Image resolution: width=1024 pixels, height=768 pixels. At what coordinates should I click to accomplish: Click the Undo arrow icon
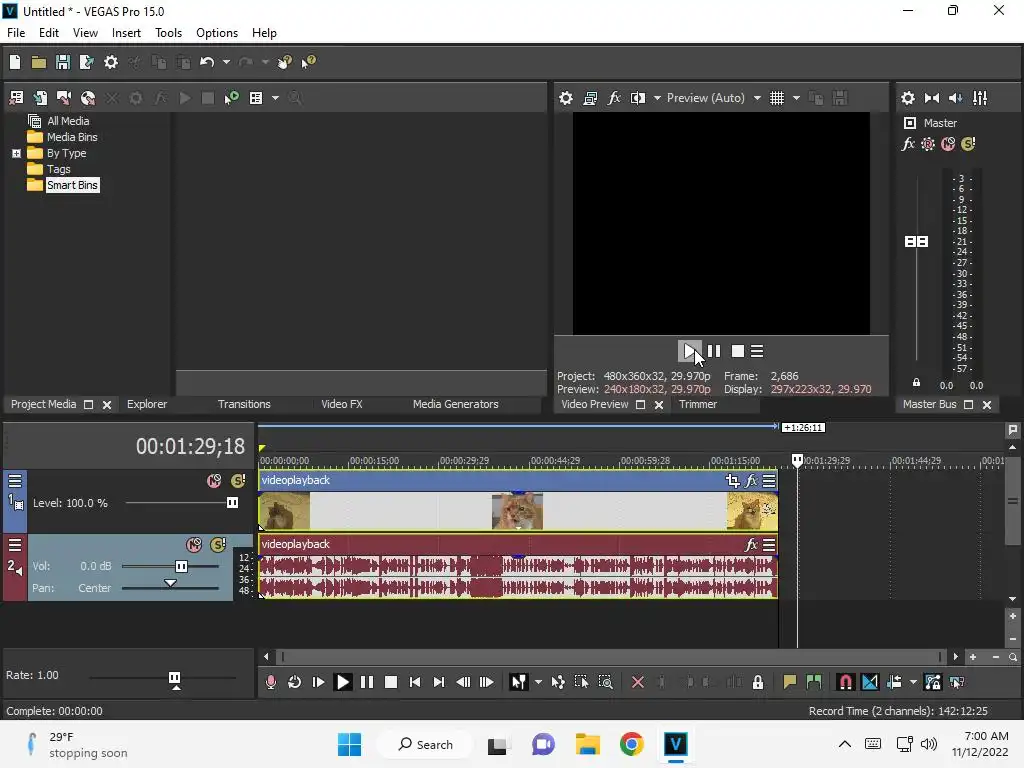(x=207, y=62)
